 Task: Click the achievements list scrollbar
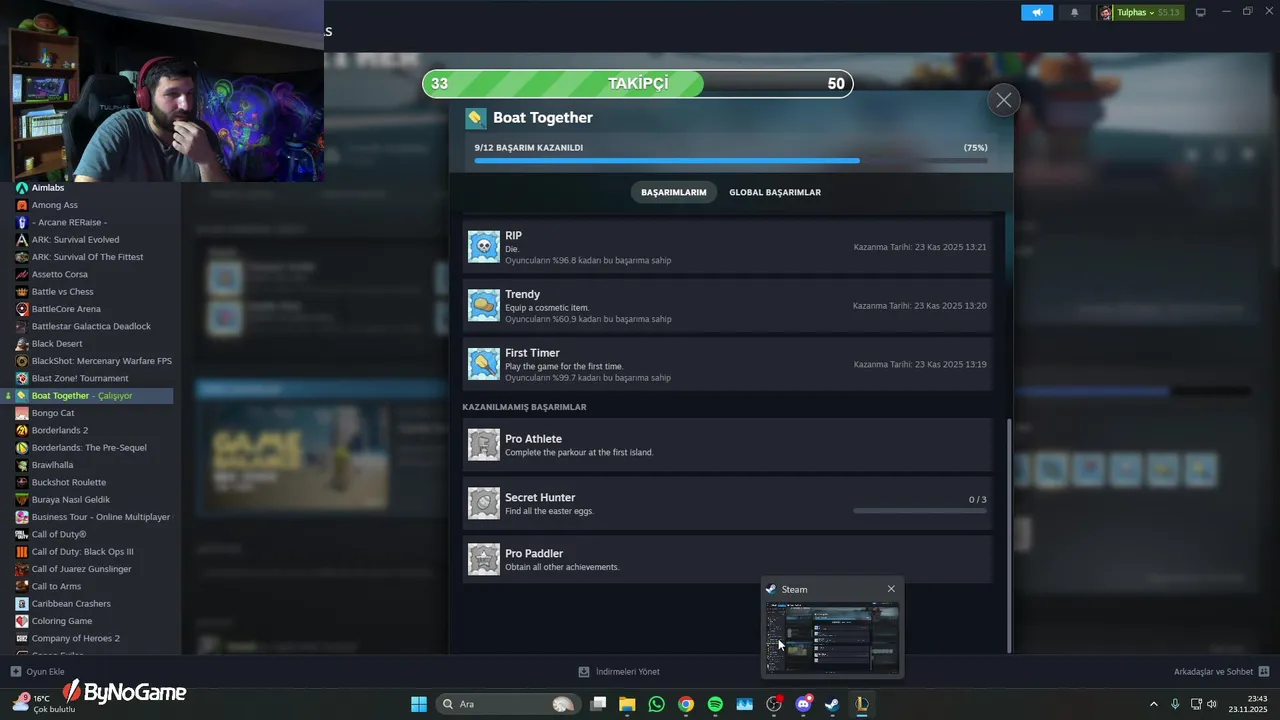(1008, 535)
